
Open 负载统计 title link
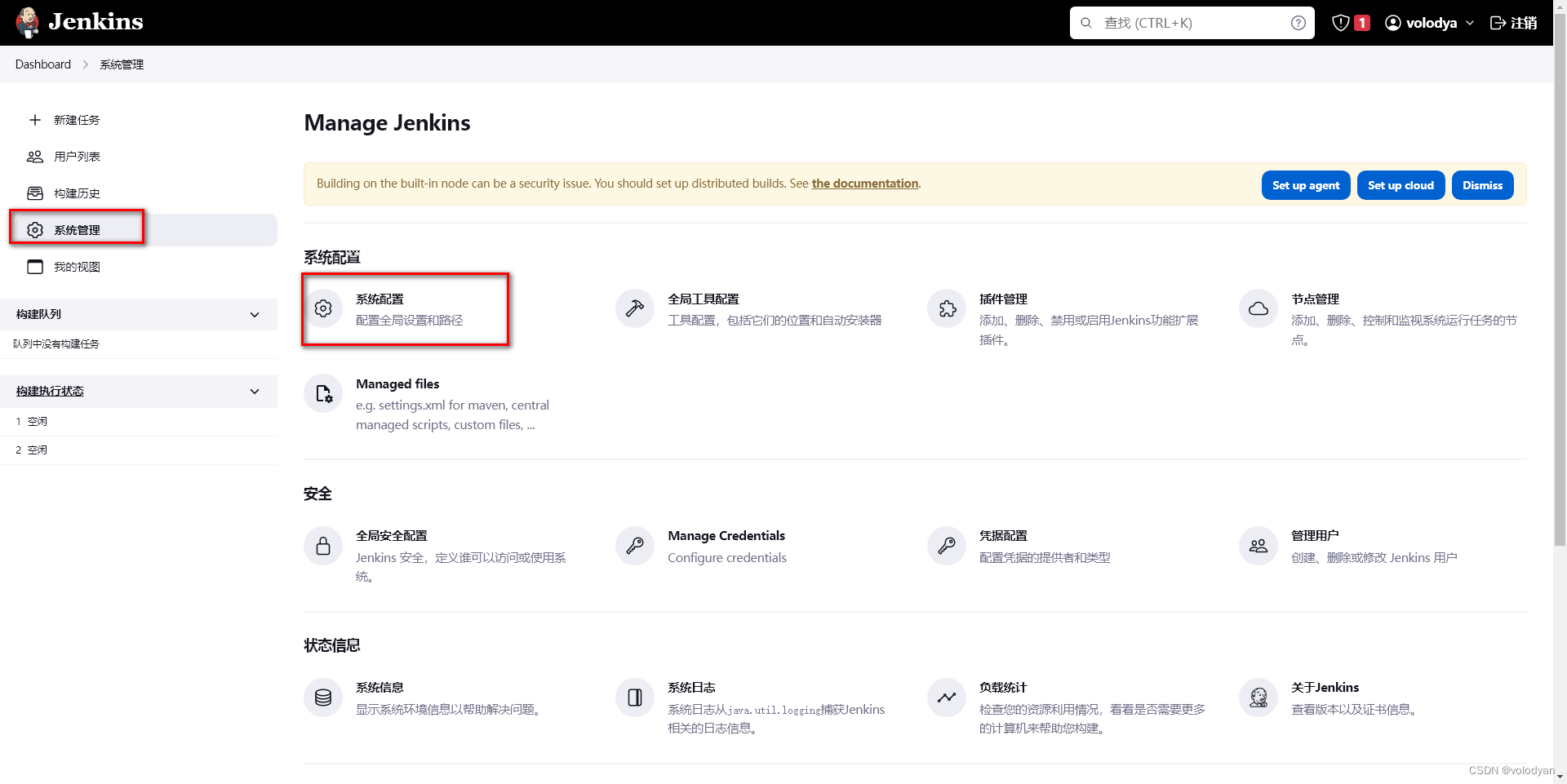[x=1003, y=688]
